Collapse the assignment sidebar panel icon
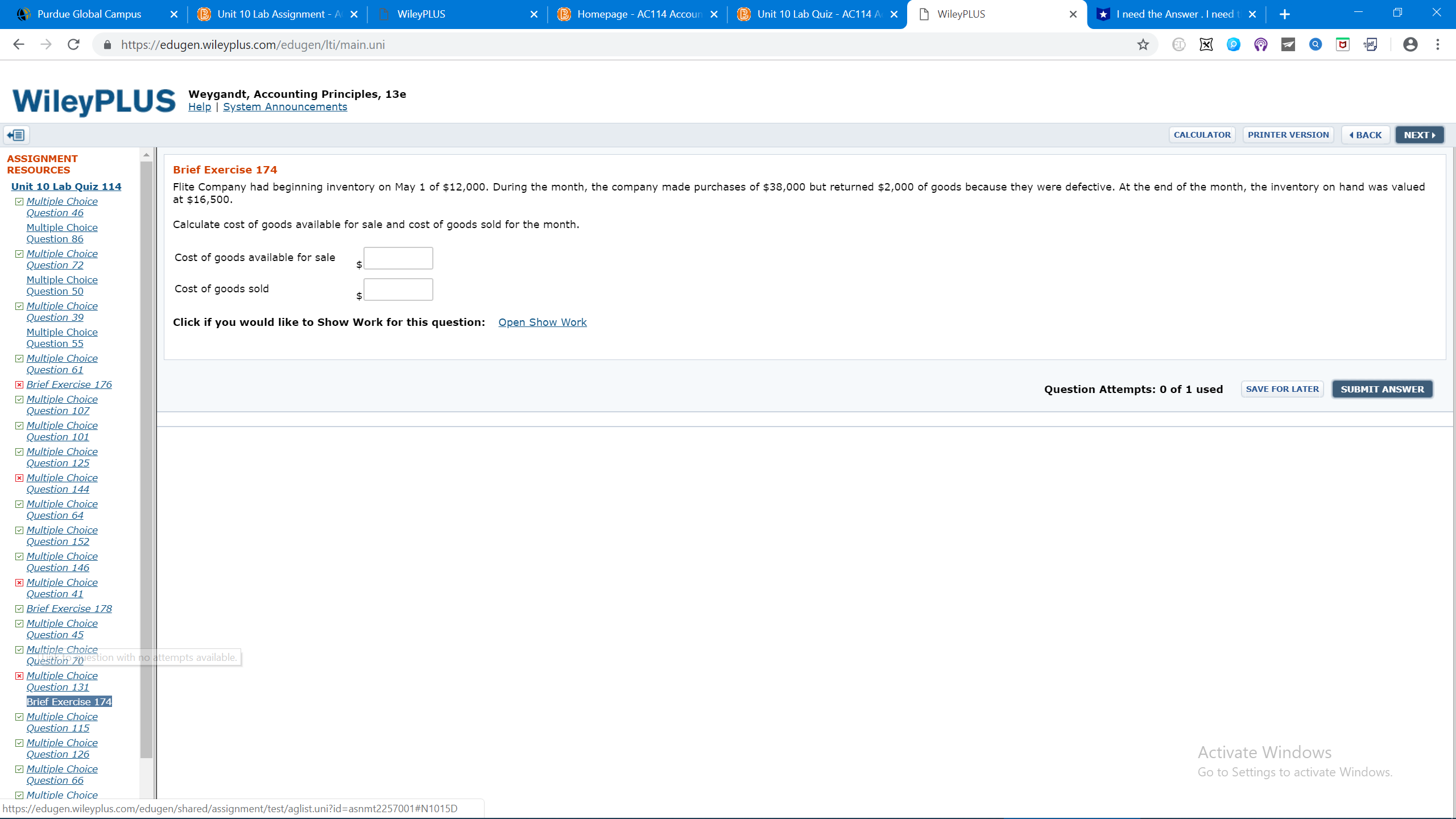This screenshot has height=819, width=1456. (x=16, y=135)
